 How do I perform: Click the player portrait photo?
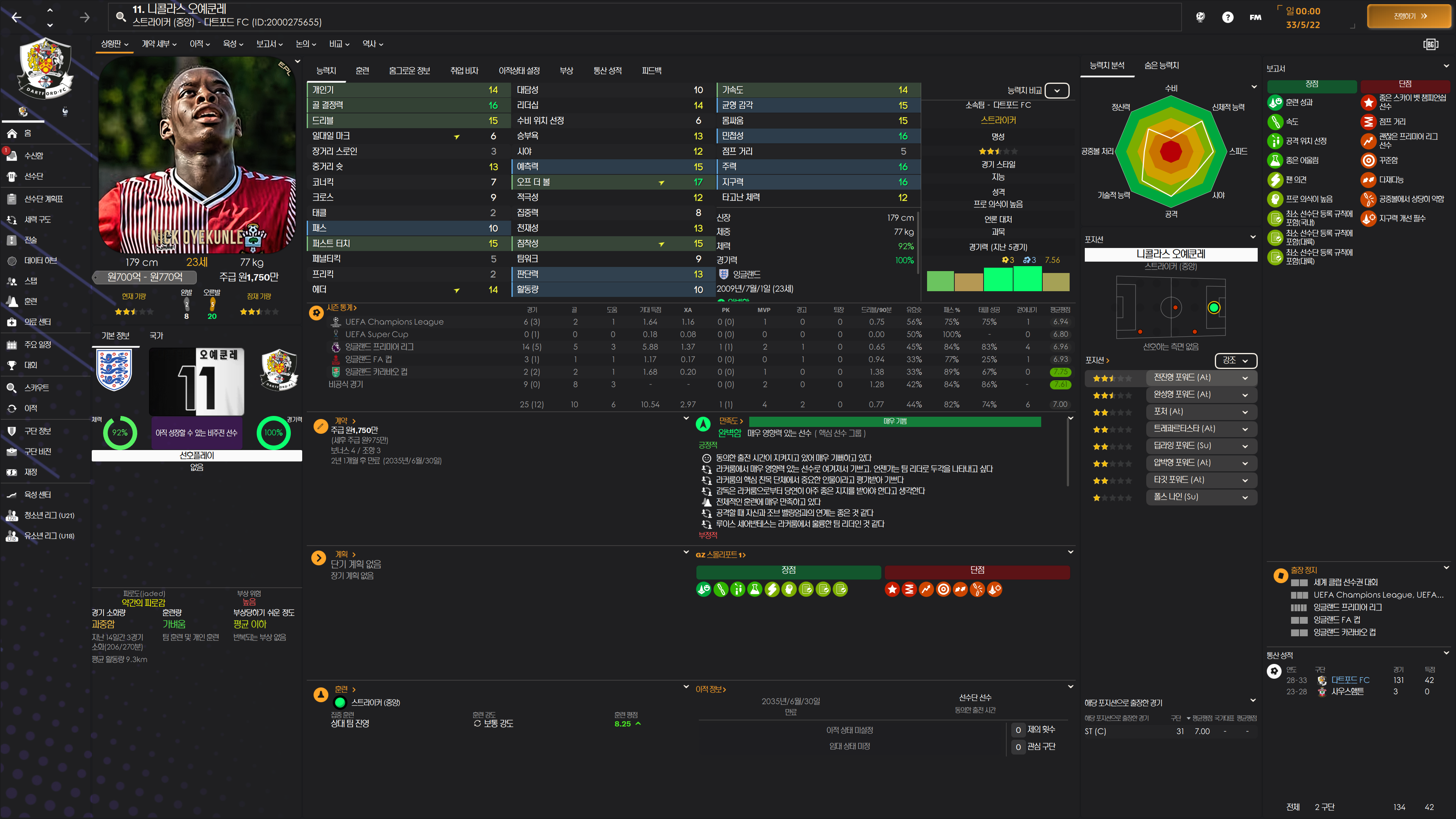click(x=197, y=154)
